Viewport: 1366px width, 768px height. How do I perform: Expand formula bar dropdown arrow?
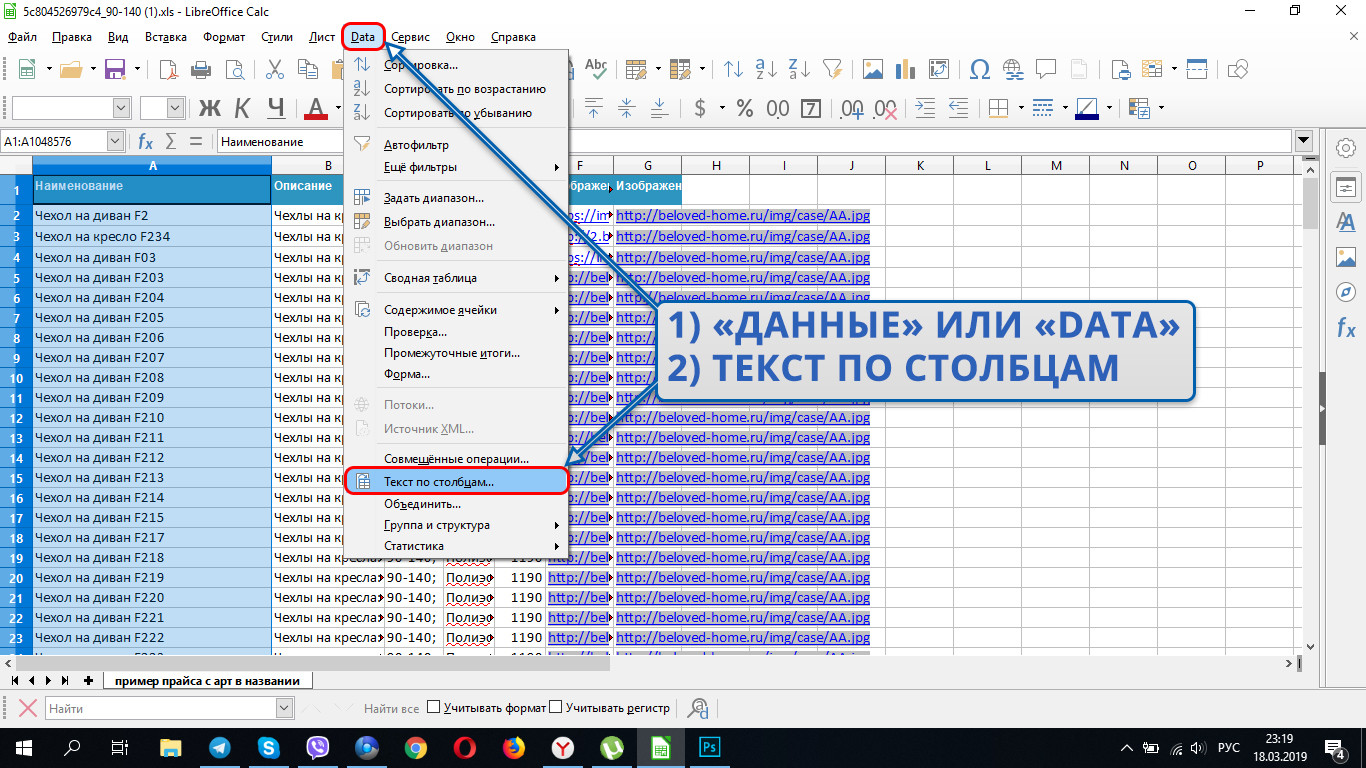[x=1303, y=142]
